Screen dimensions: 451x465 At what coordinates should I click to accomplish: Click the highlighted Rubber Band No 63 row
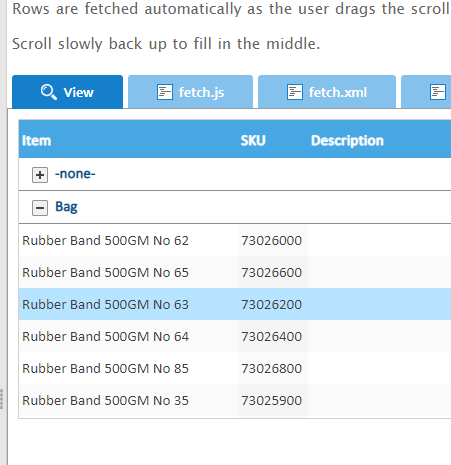click(235, 304)
